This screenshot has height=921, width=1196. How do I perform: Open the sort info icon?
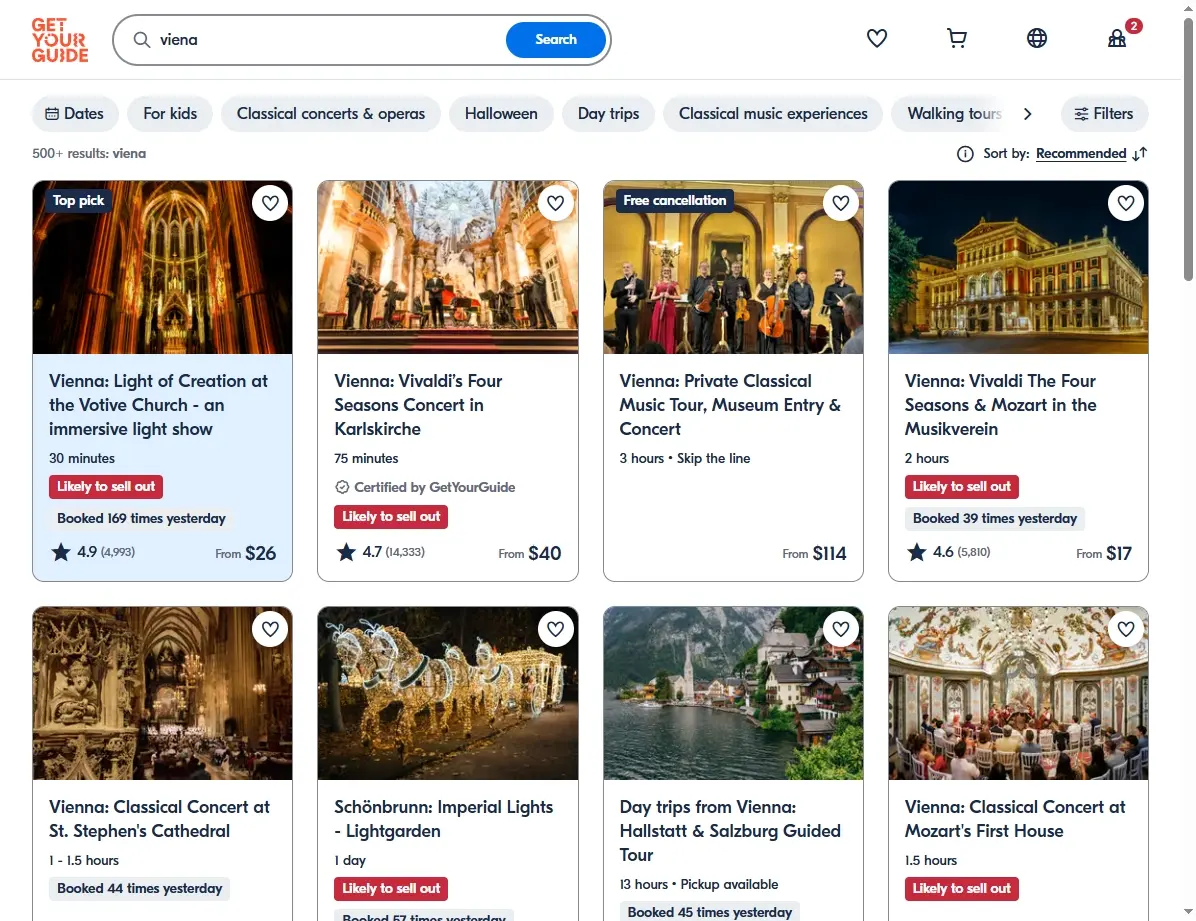[x=965, y=154]
